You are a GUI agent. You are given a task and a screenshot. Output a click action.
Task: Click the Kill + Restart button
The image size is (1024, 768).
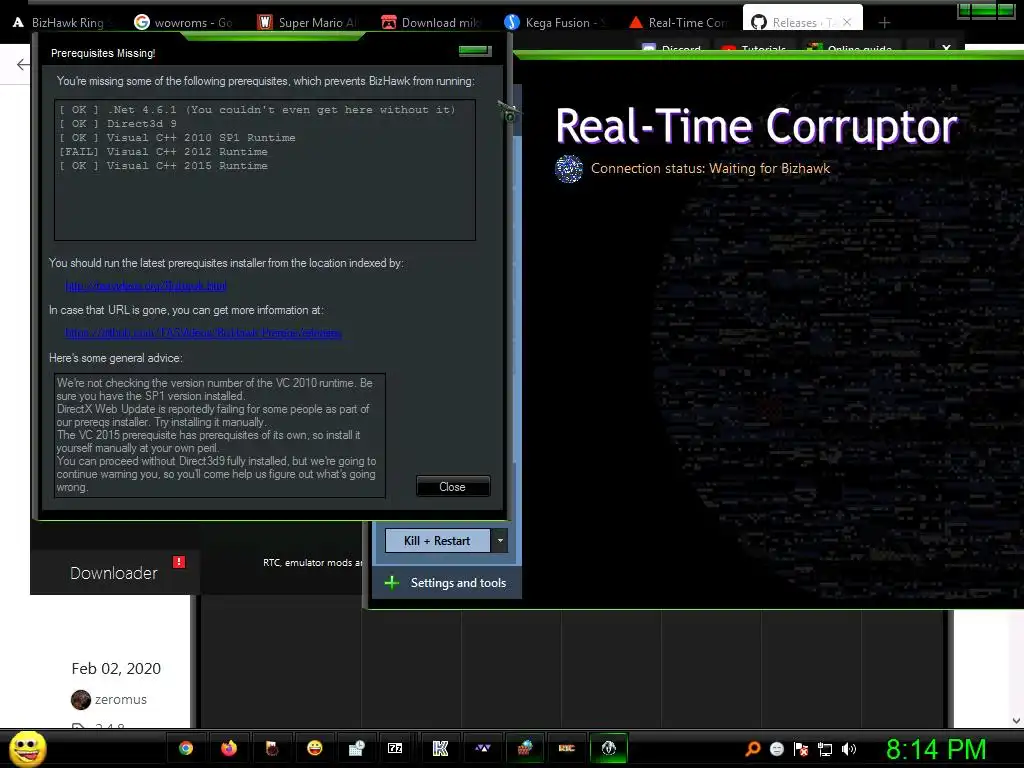437,541
